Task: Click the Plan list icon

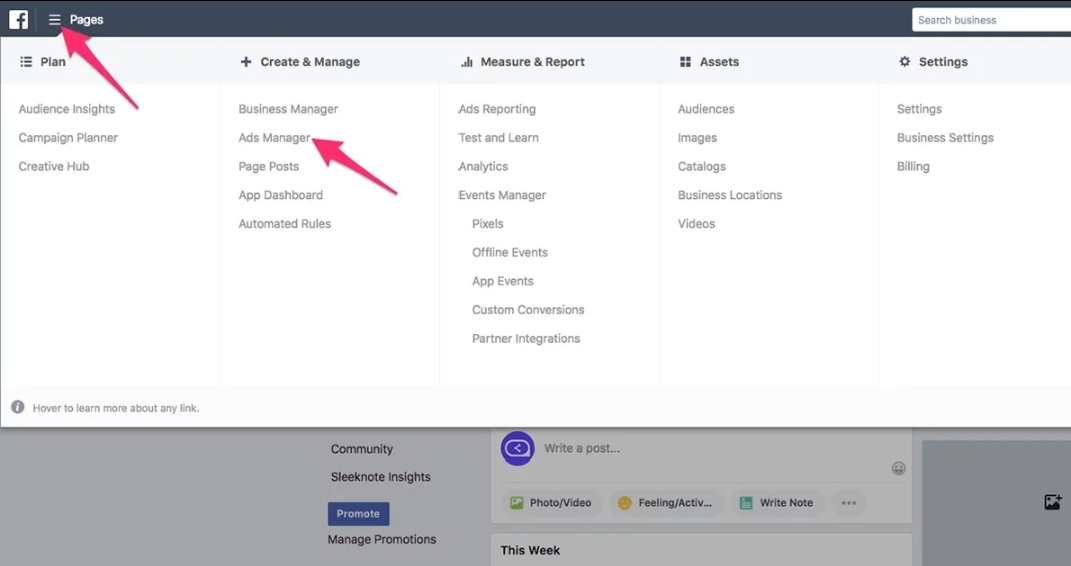Action: (x=26, y=61)
